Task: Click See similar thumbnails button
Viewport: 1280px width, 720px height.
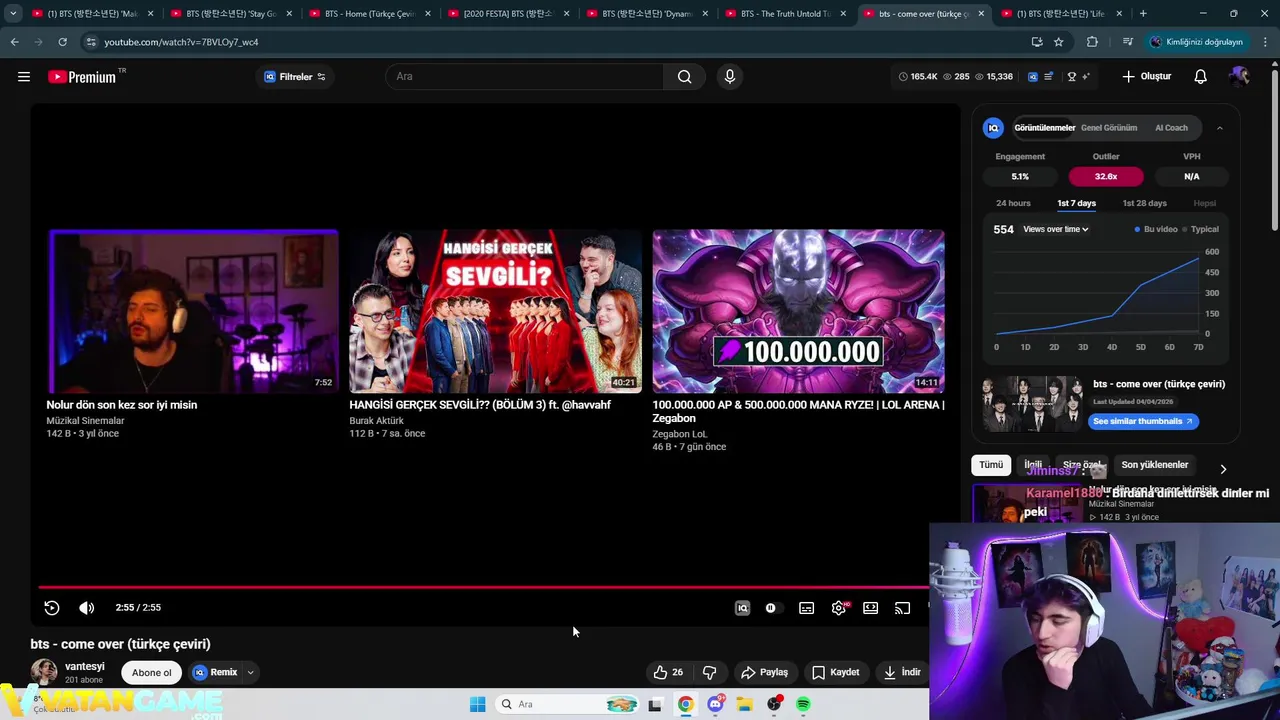Action: point(1143,421)
